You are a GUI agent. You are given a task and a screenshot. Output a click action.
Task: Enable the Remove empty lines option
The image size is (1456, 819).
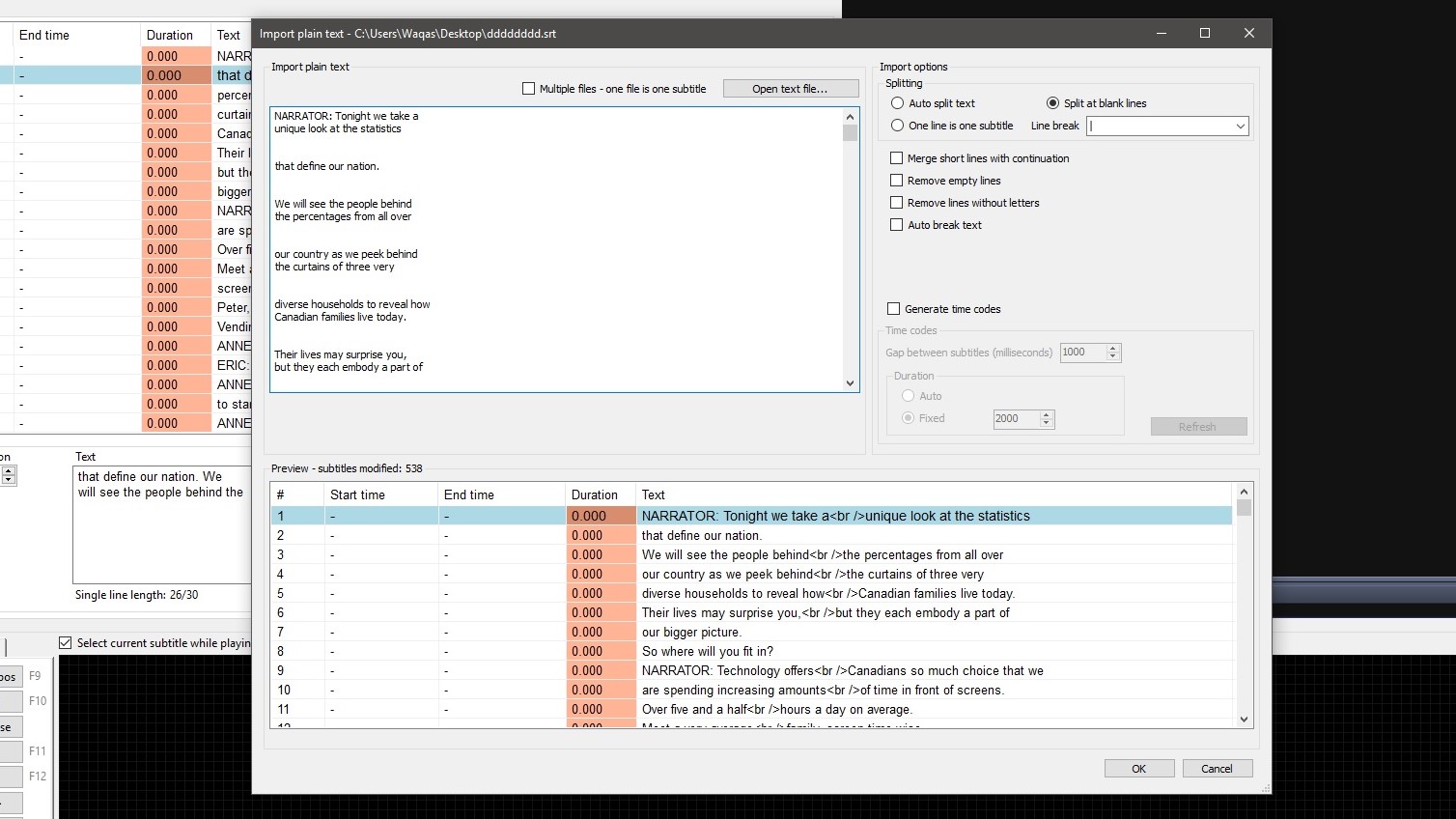click(896, 180)
